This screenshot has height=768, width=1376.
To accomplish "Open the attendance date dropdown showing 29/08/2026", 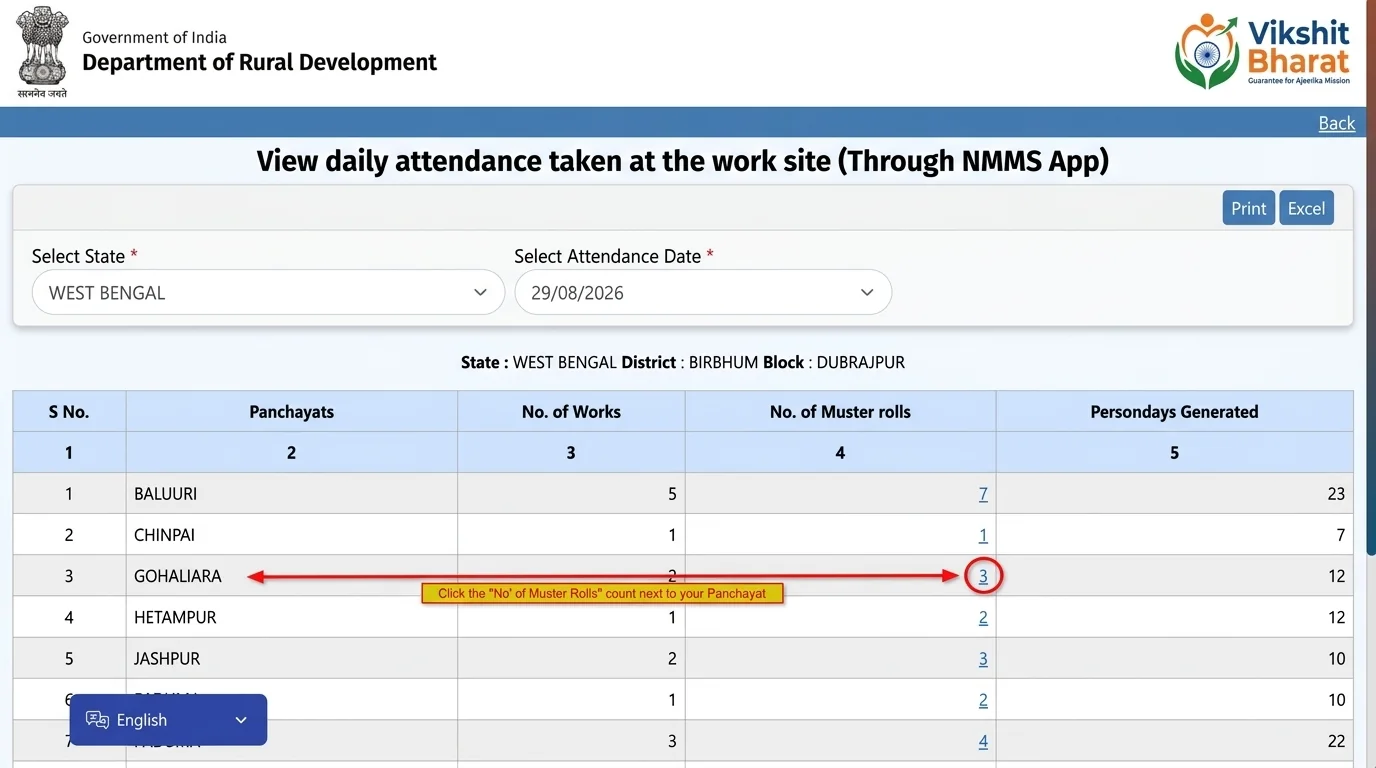I will pos(703,293).
